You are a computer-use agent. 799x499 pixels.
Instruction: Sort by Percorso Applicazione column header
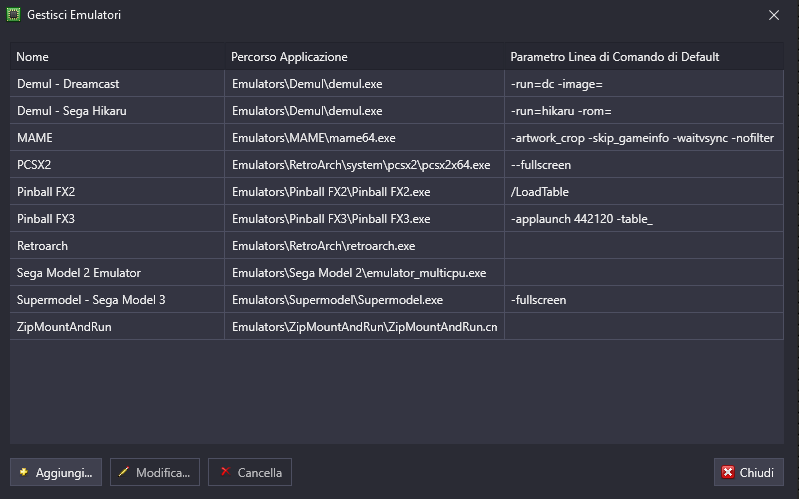coord(364,57)
